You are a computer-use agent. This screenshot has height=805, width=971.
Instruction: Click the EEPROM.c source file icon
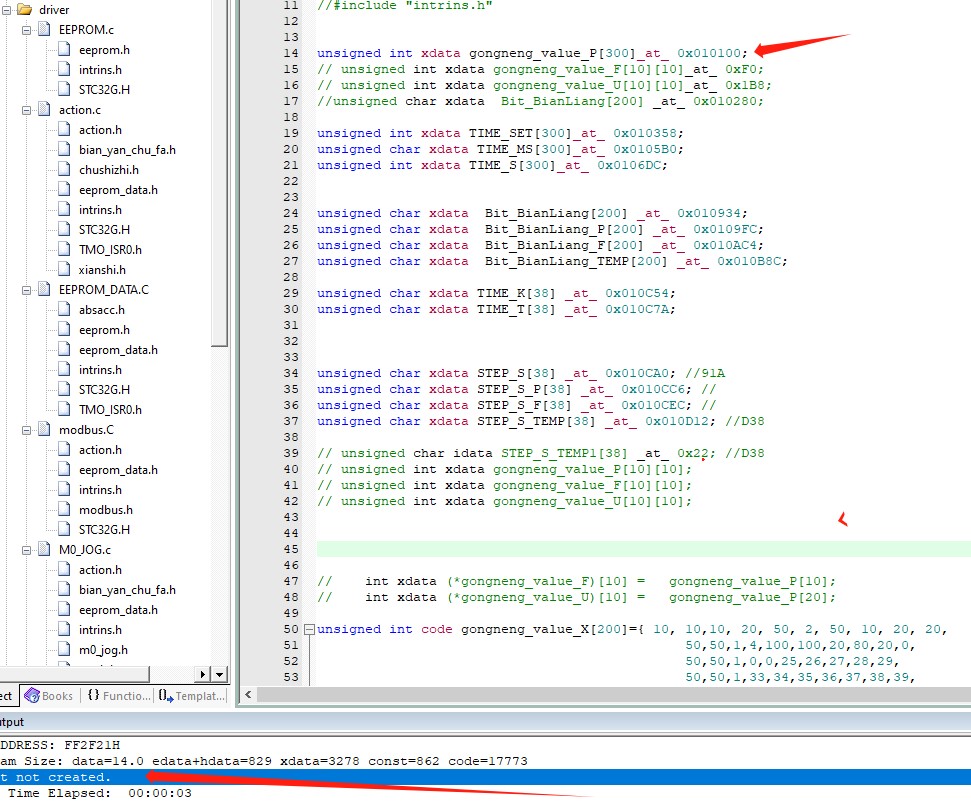[x=44, y=29]
